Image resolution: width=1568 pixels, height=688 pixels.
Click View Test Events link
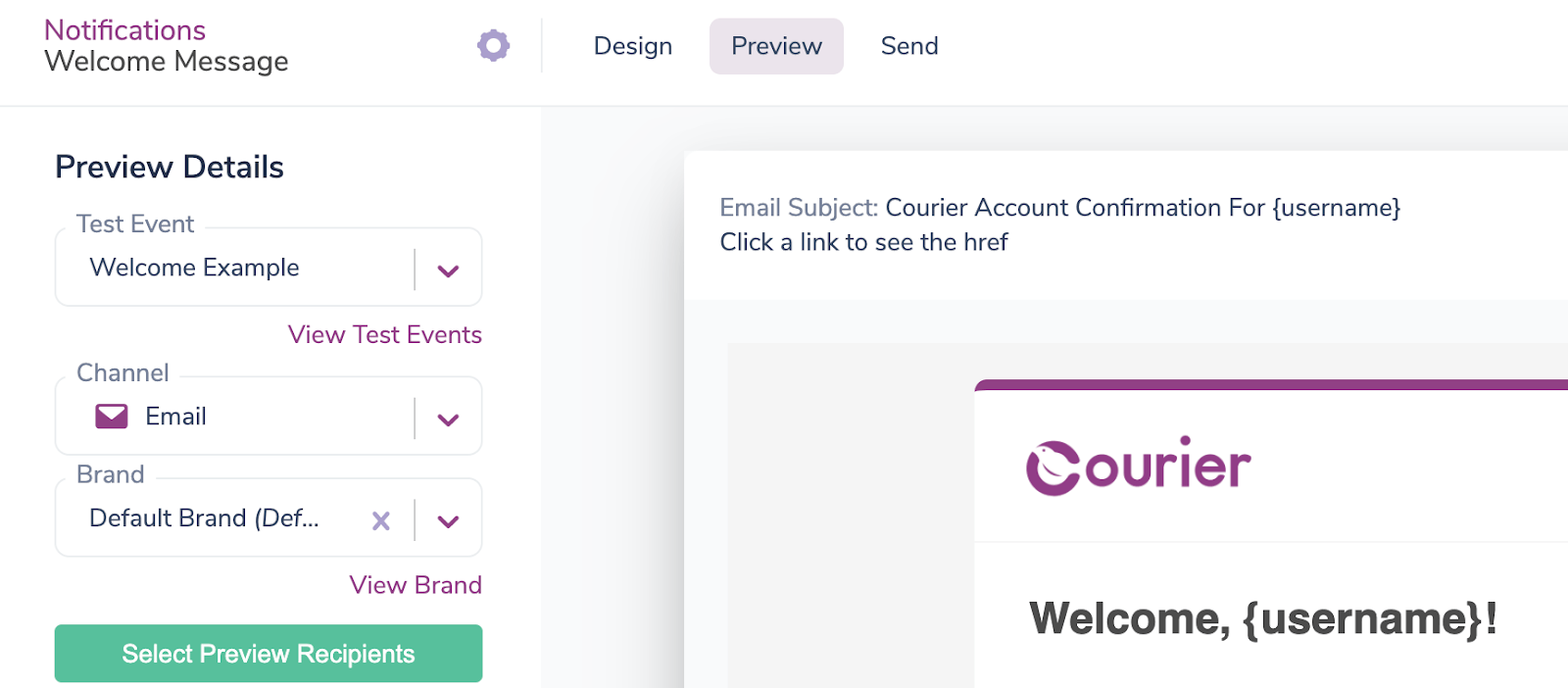(x=384, y=334)
